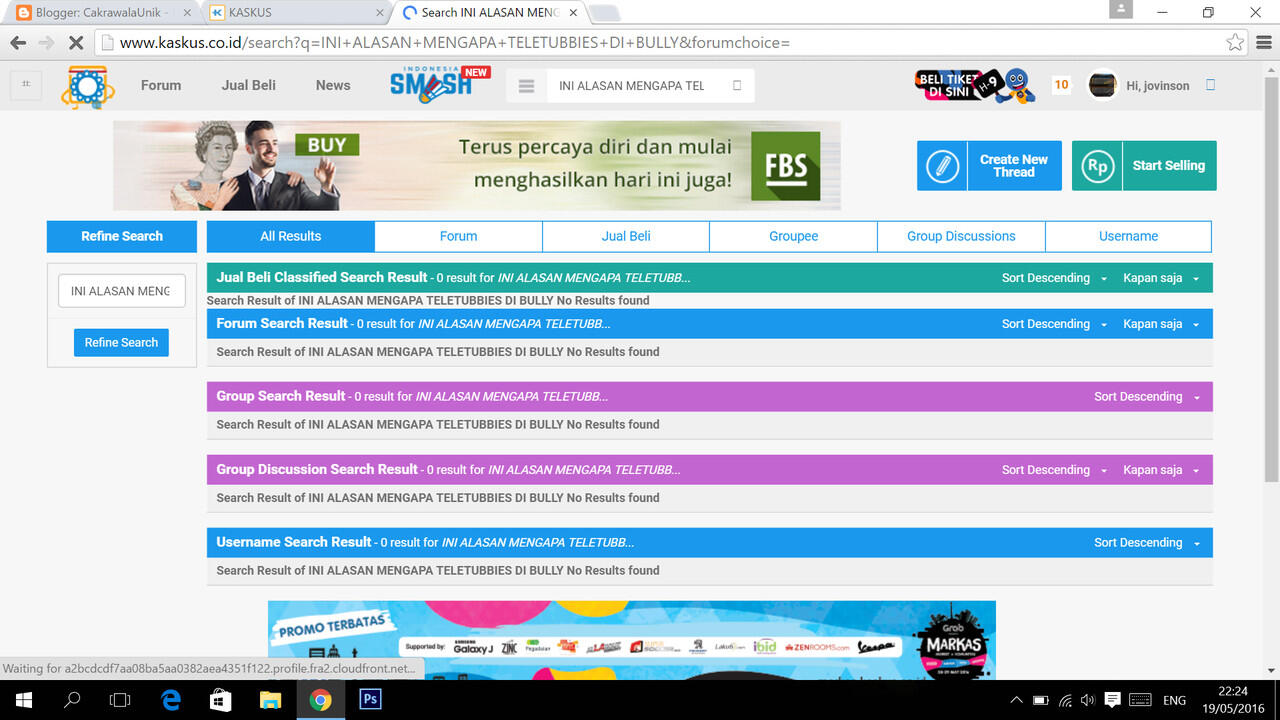
Task: Go to Jual Beli in top navigation
Action: (249, 85)
